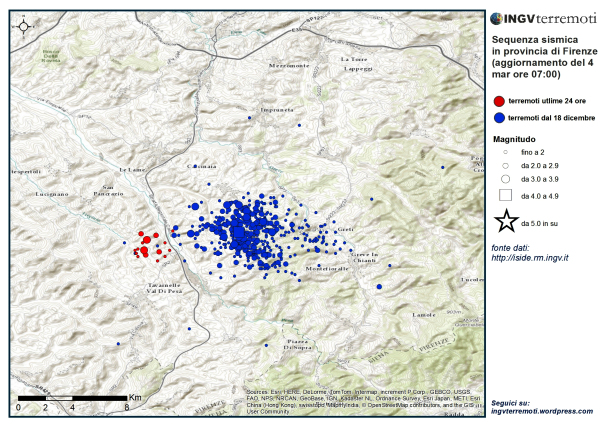Screen dimensions: 604x427
Task: Click the INGV terremoti globe logo
Action: 500,17
